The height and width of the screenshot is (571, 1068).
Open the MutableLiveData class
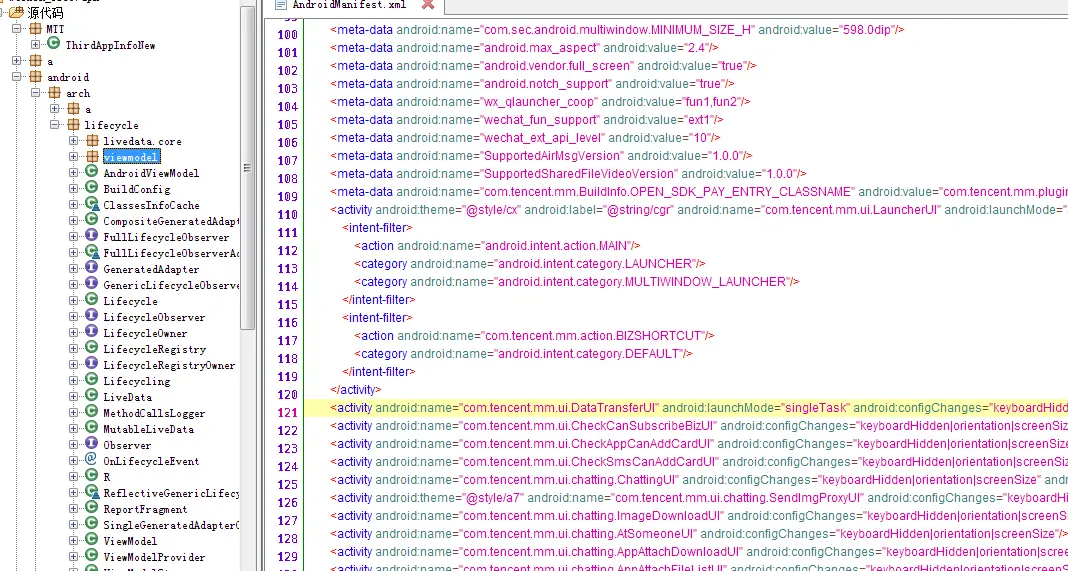coord(148,429)
